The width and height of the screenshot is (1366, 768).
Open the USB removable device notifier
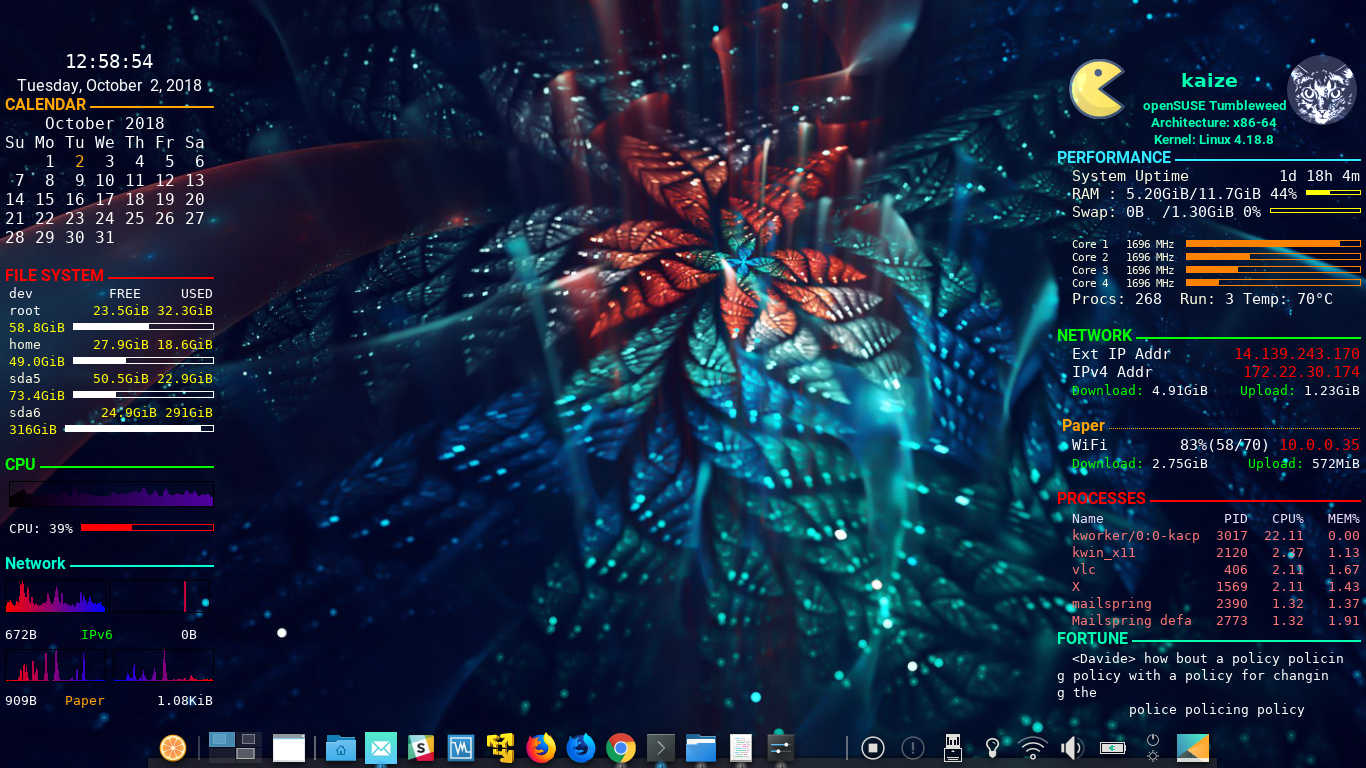953,747
